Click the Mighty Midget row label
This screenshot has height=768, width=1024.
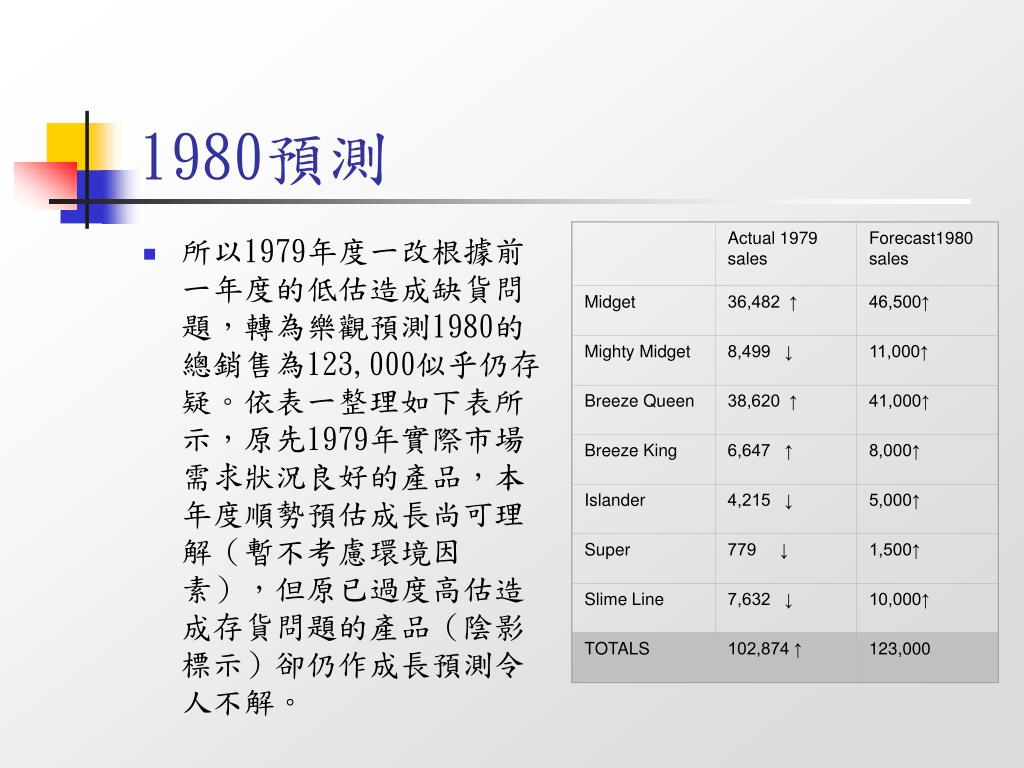point(637,351)
